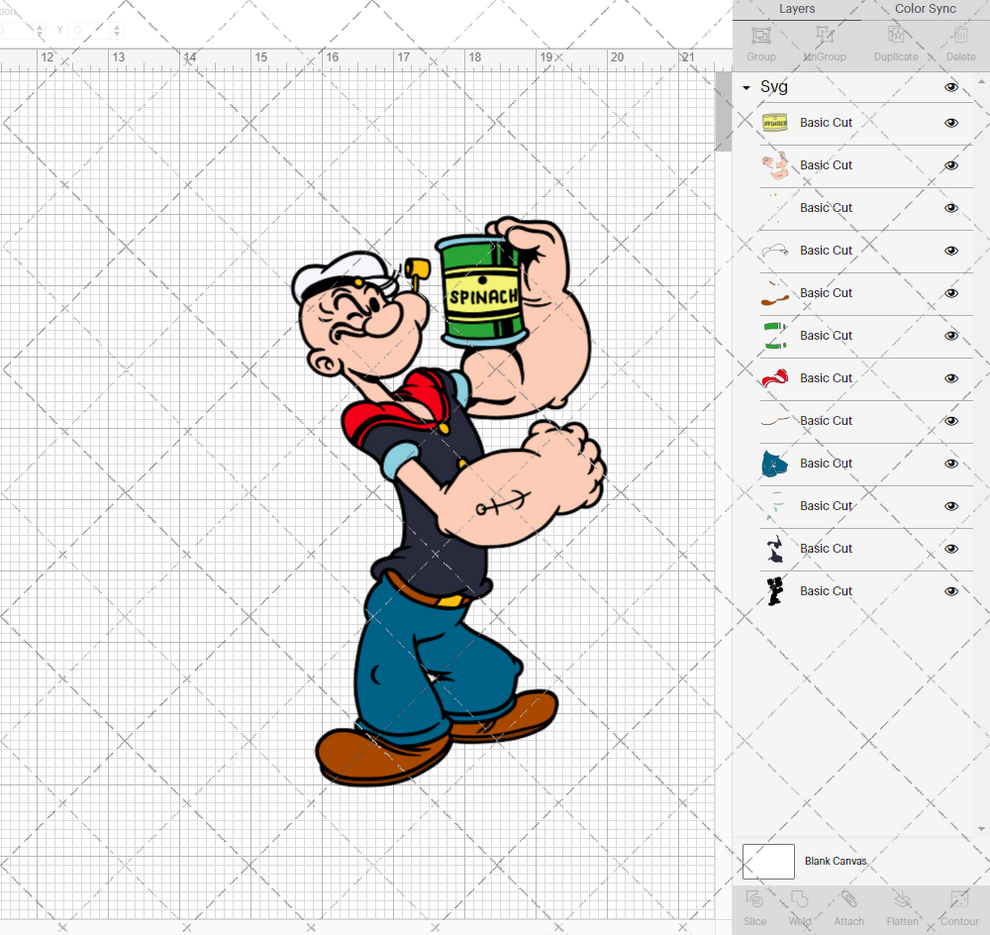Screen dimensions: 990x935
Task: Click the Y coordinate stepper arrows
Action: 116,31
